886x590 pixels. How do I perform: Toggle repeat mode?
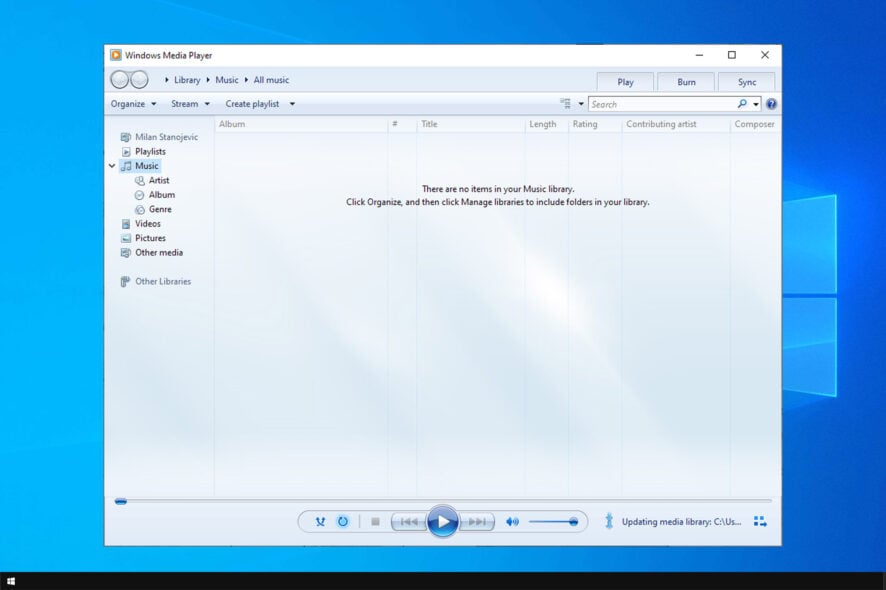coord(343,522)
